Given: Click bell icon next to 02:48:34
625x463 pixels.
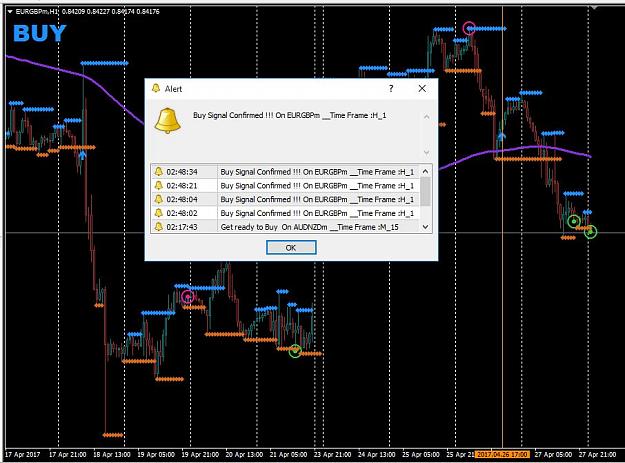Looking at the screenshot, I should coord(159,172).
